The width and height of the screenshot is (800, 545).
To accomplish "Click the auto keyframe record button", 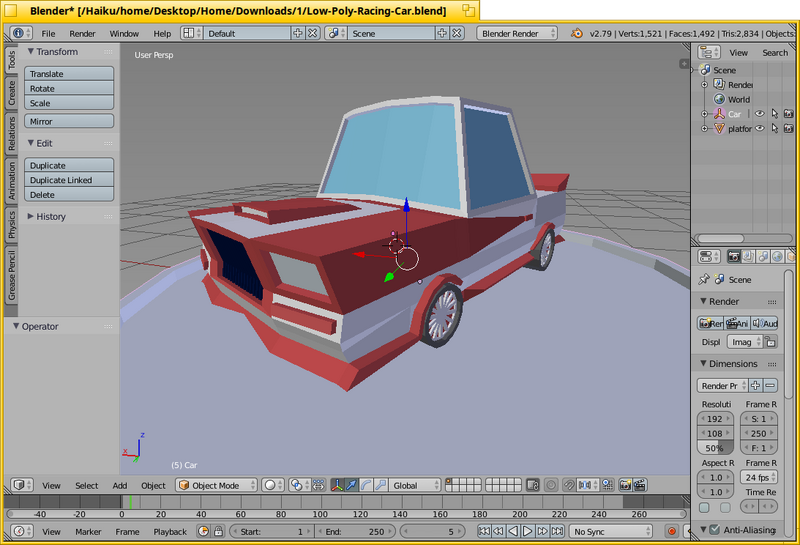I will (672, 532).
